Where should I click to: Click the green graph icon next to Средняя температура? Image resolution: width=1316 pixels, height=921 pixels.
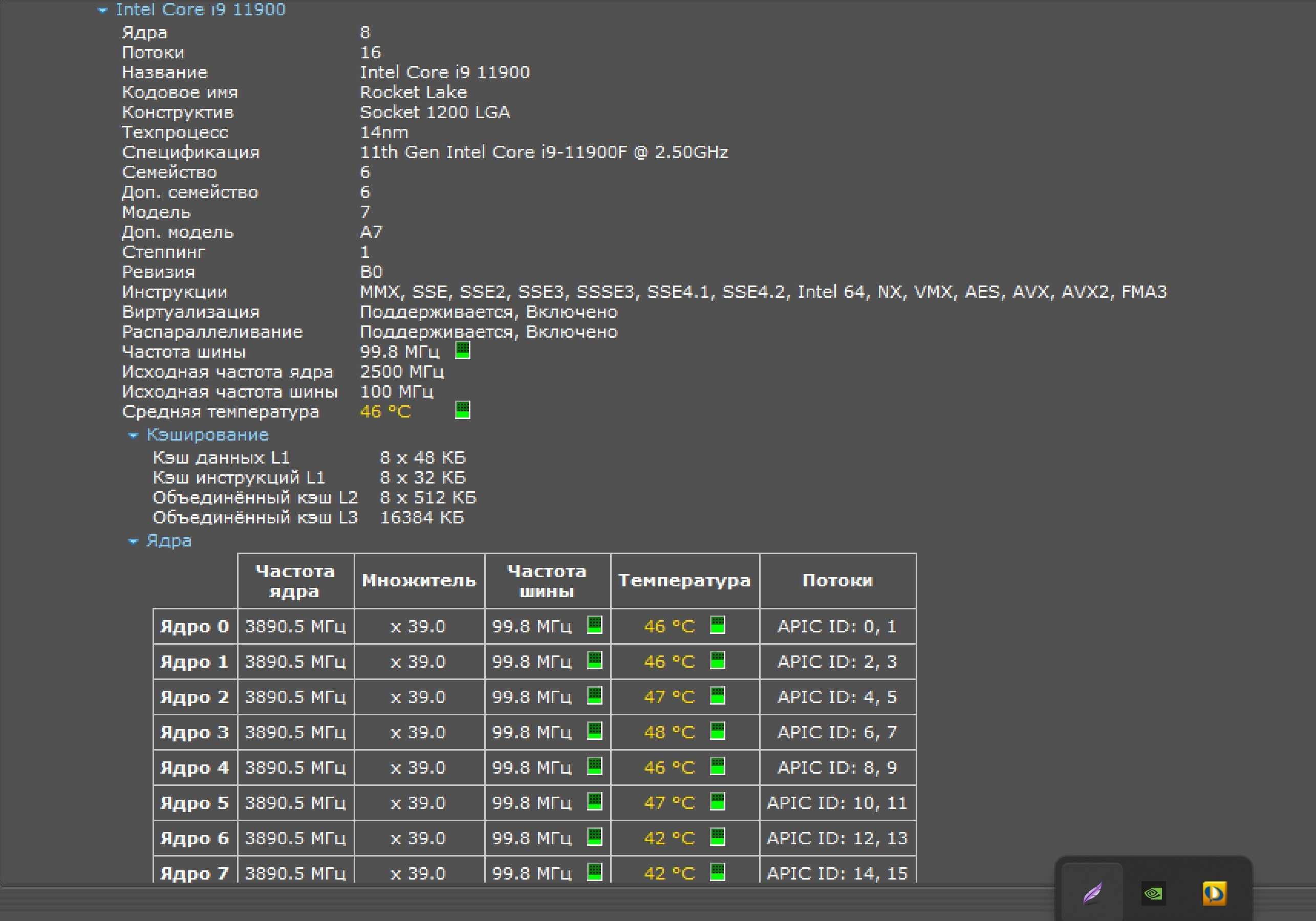pos(463,410)
